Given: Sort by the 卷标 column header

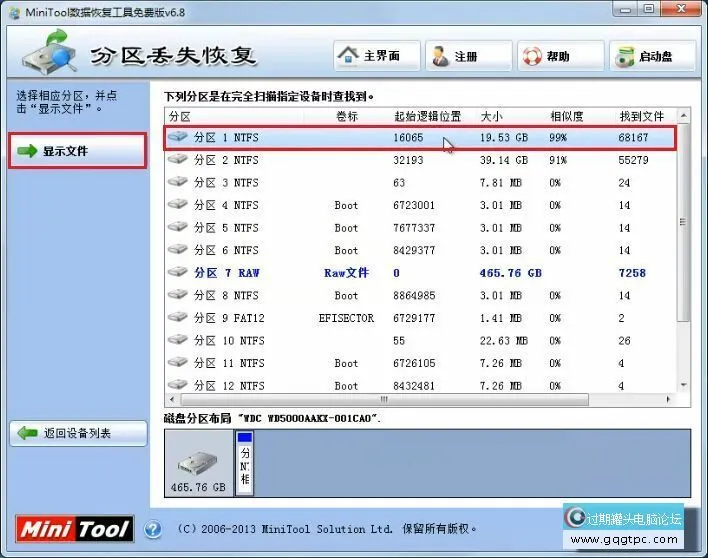Looking at the screenshot, I should pos(347,116).
